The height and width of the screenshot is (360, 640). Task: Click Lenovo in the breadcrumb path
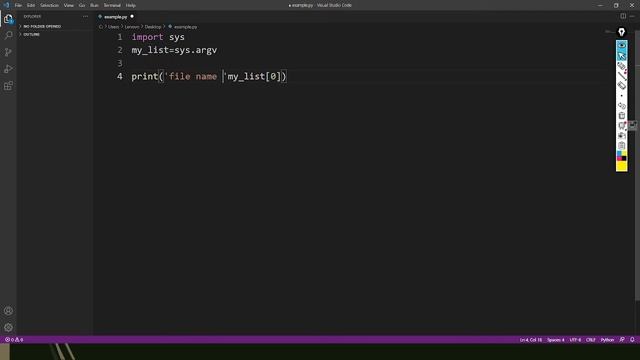tap(132, 27)
